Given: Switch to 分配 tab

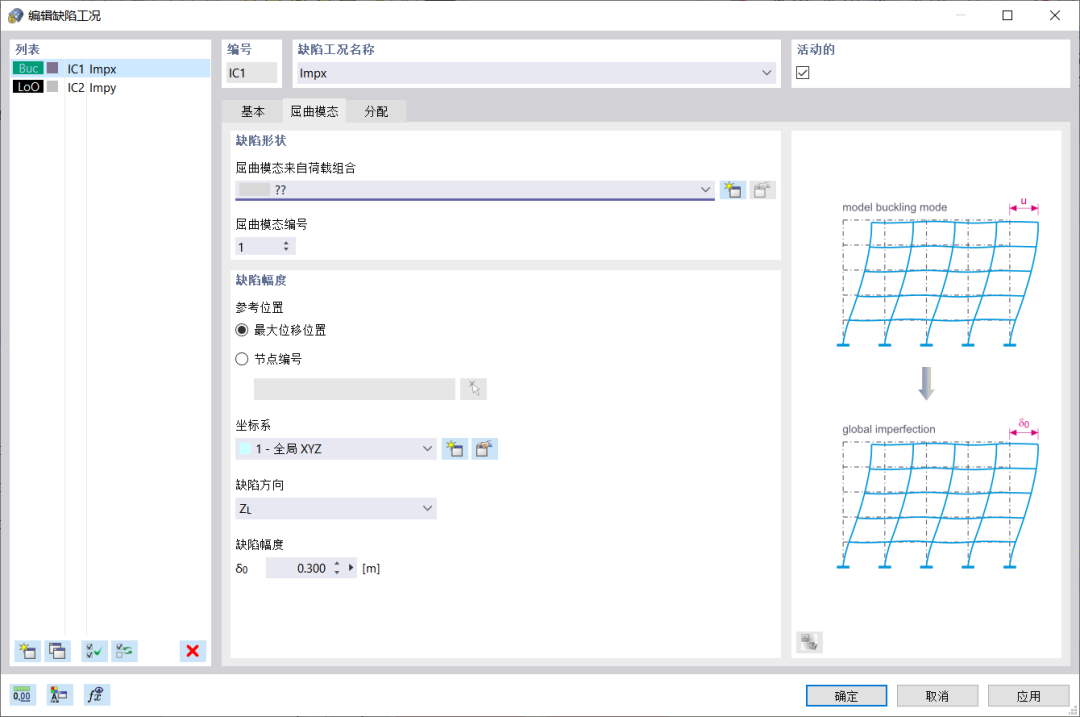Looking at the screenshot, I should tap(376, 111).
